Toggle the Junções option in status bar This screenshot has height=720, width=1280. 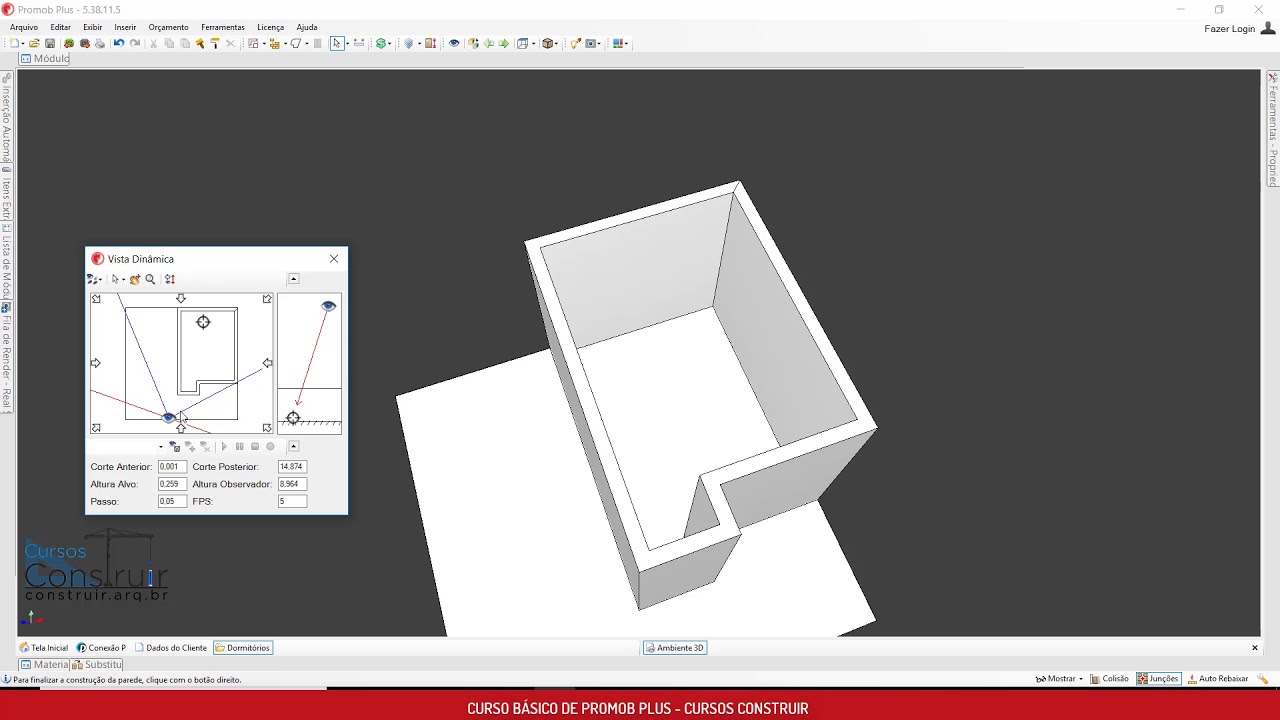[1158, 678]
